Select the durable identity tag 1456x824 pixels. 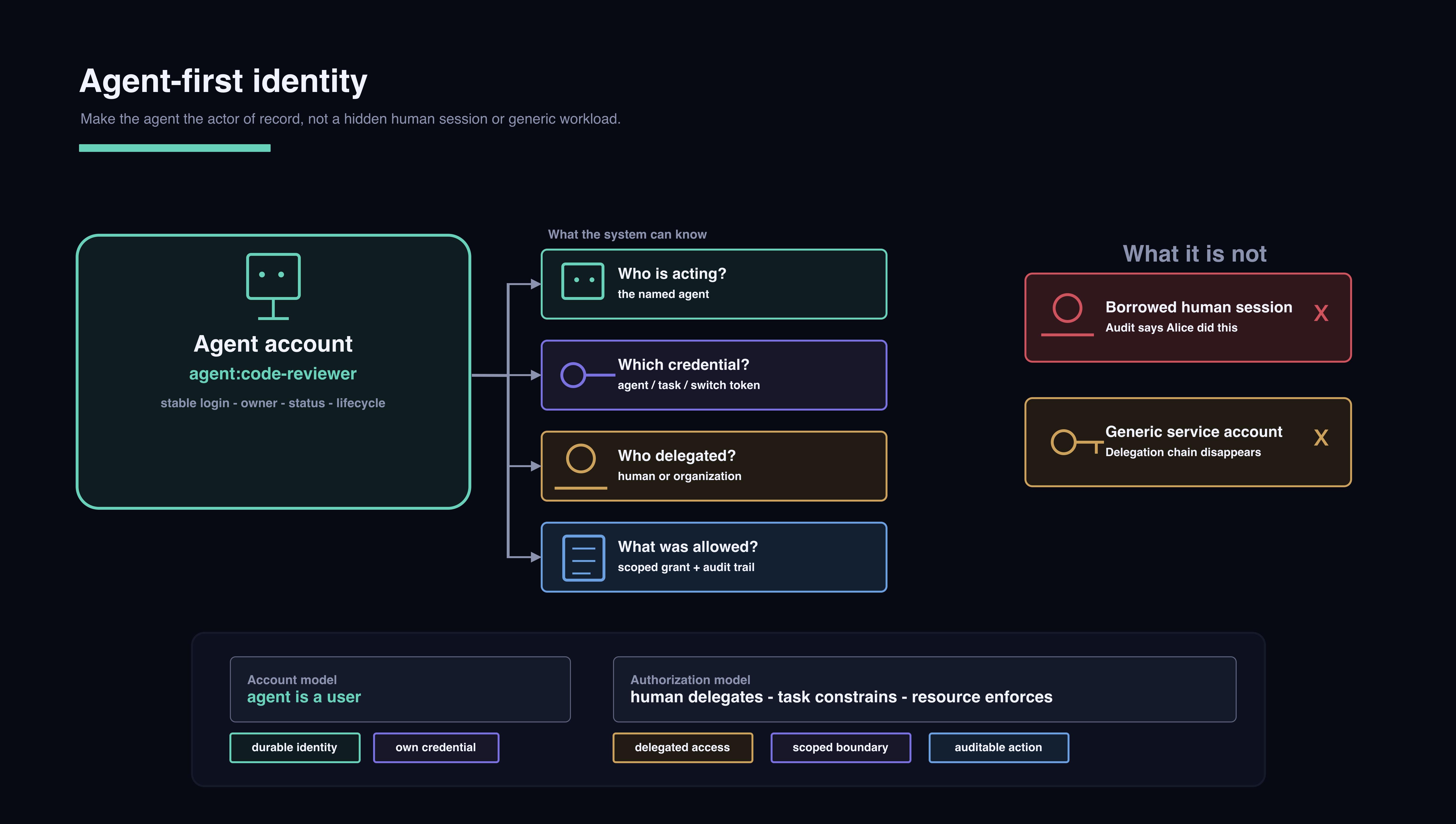[x=295, y=748]
